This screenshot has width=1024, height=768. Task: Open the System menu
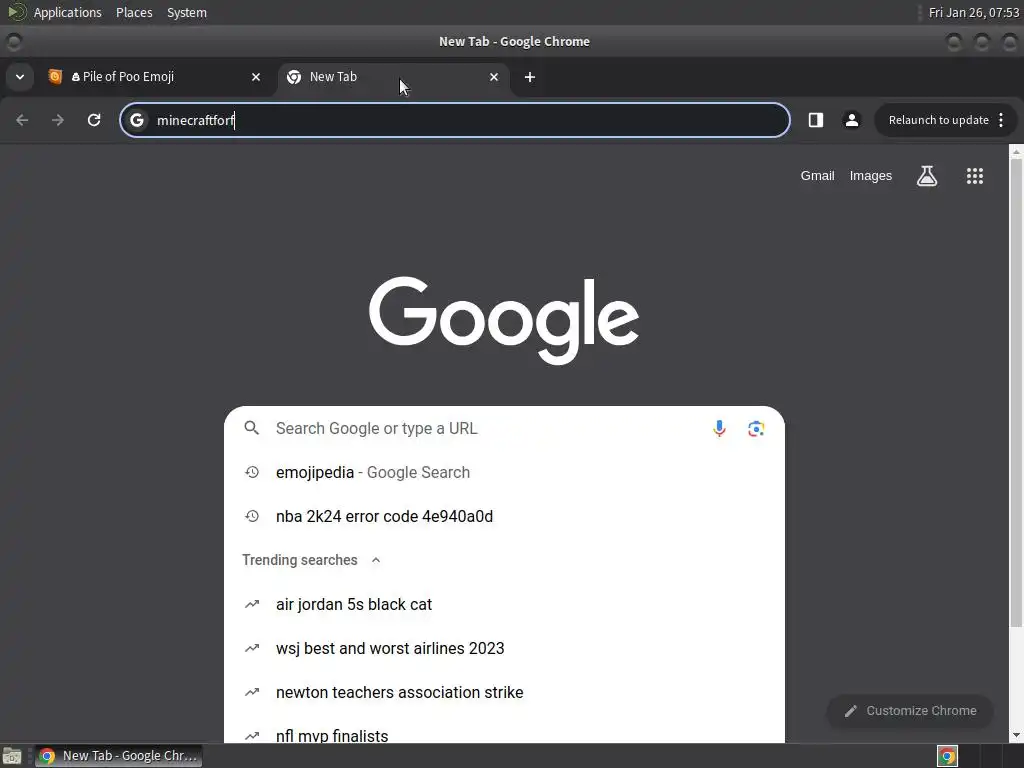pos(187,12)
